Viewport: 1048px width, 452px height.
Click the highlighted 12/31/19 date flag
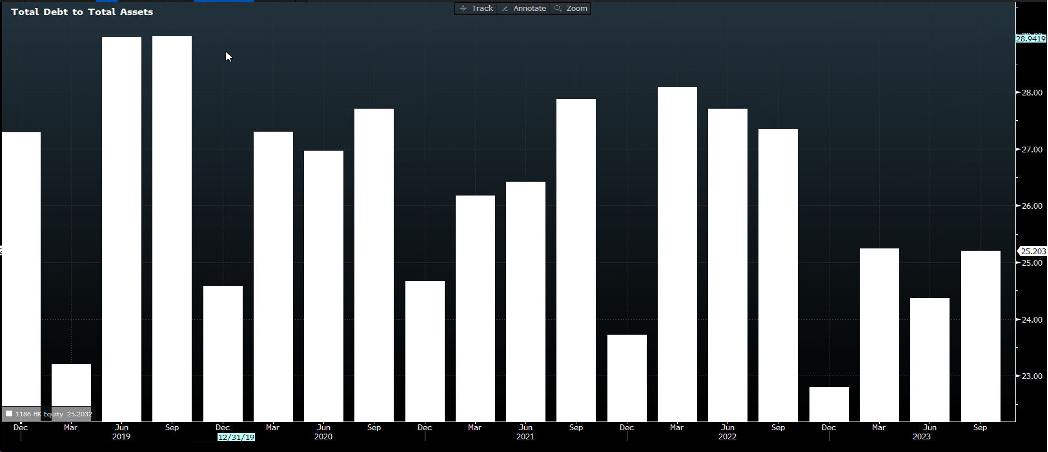point(236,437)
